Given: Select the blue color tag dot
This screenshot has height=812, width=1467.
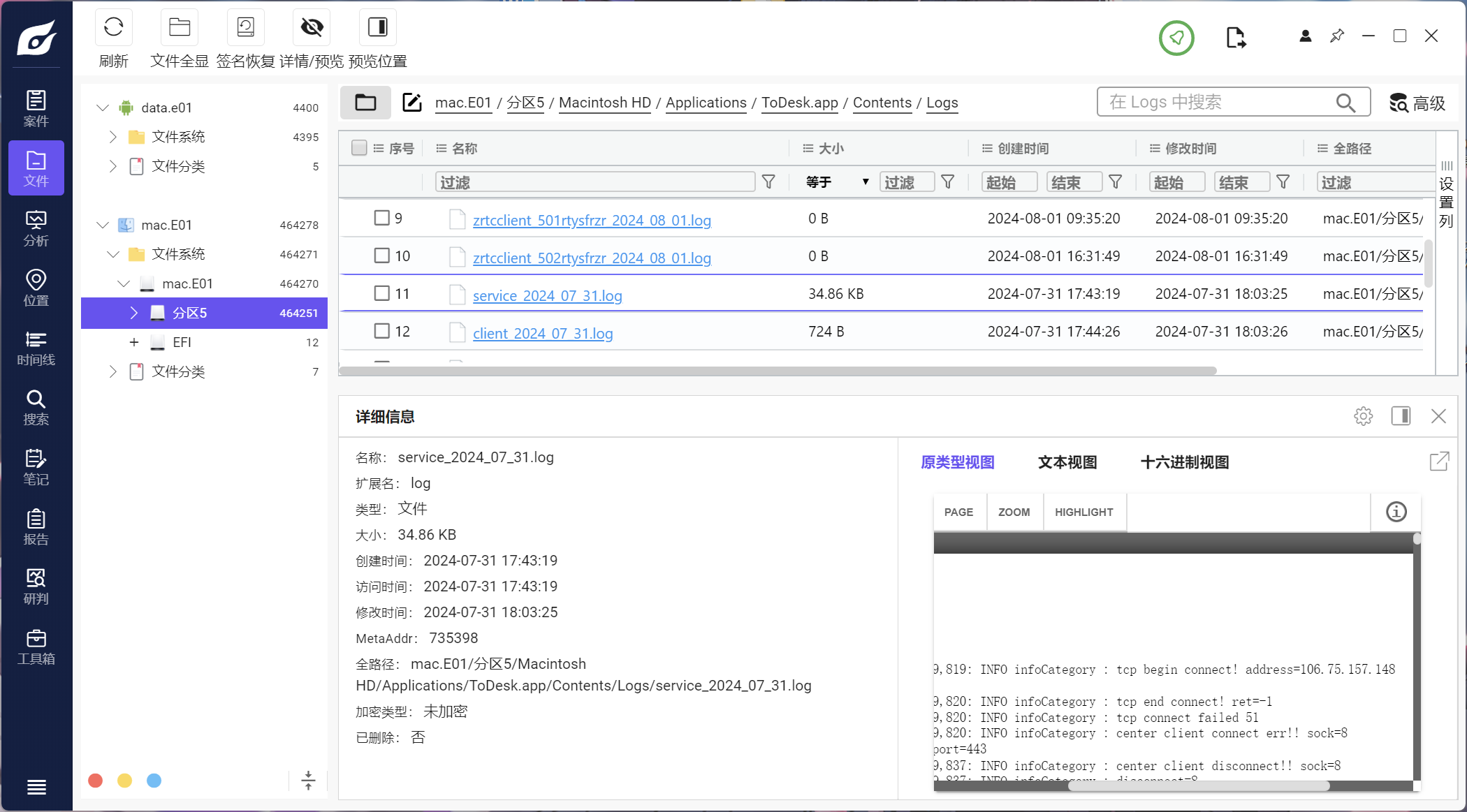Looking at the screenshot, I should click(x=154, y=781).
